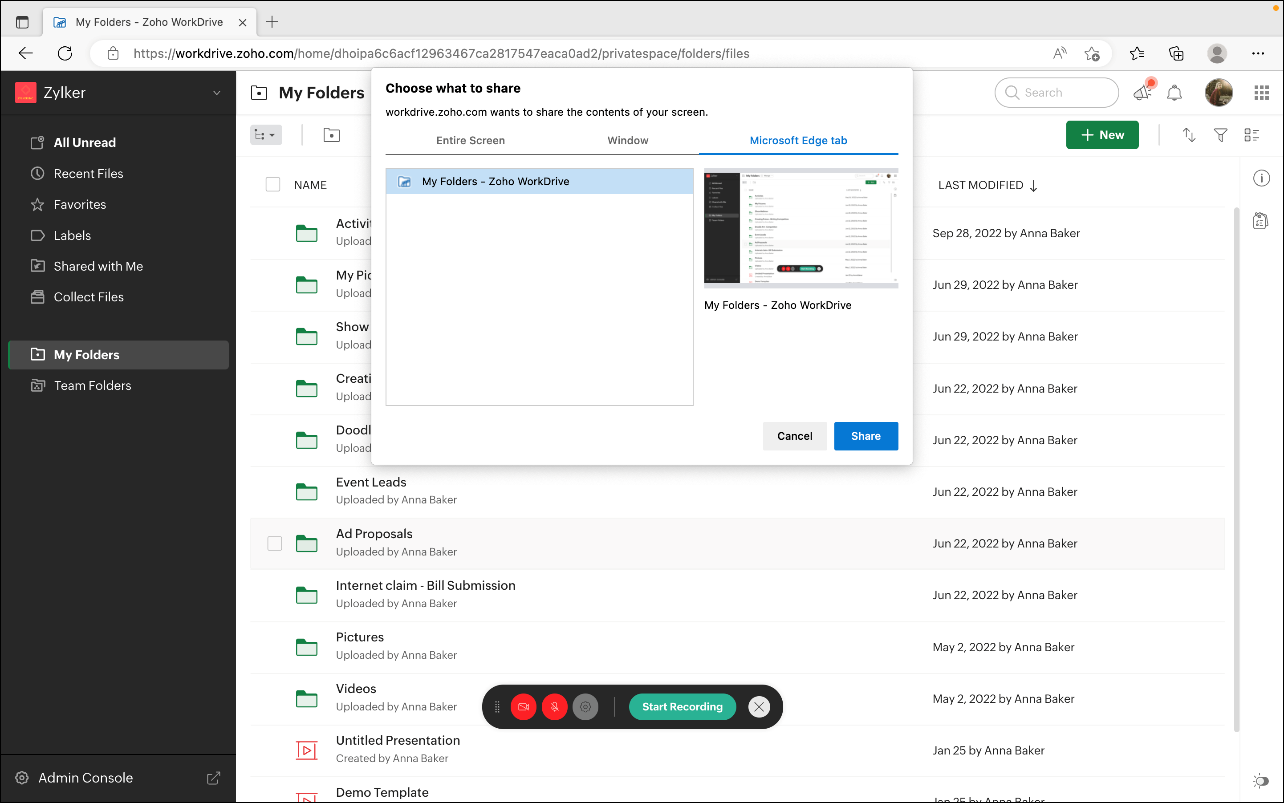Image resolution: width=1284 pixels, height=803 pixels.
Task: Click the Event Leads folder icon
Action: pyautogui.click(x=307, y=491)
